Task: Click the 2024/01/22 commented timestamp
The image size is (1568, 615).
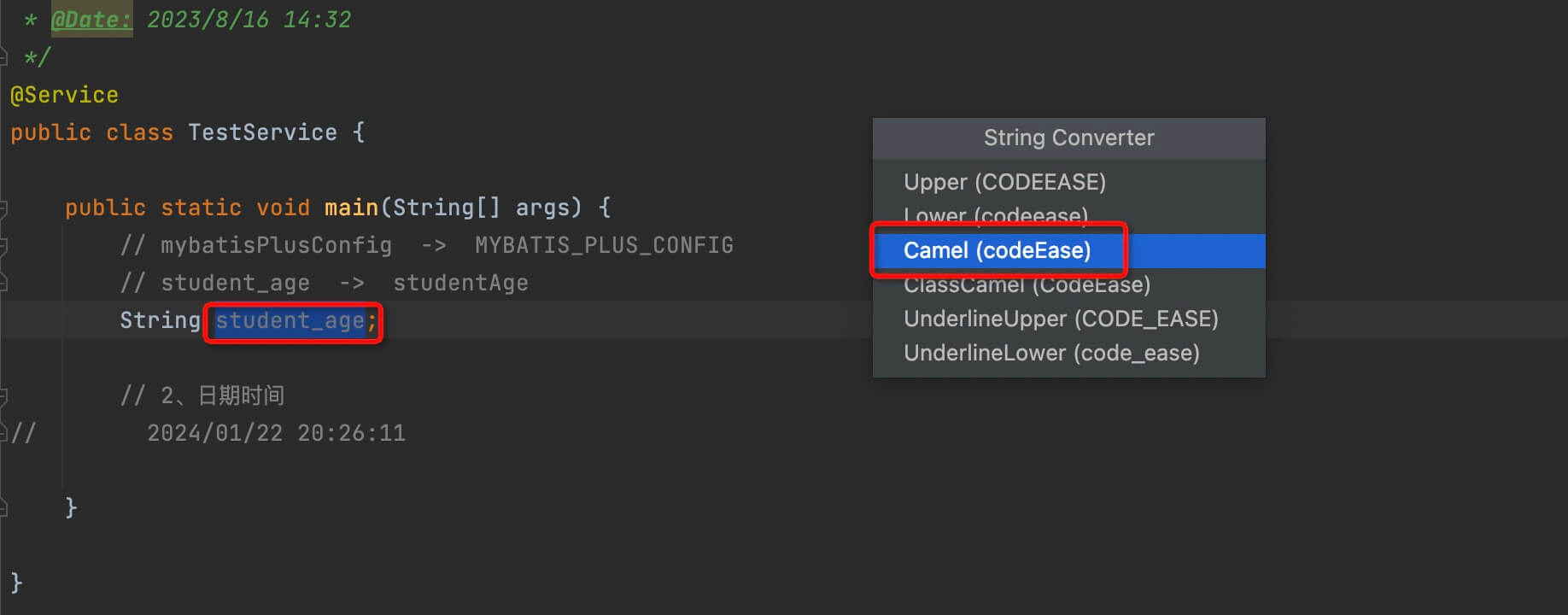Action: [275, 432]
